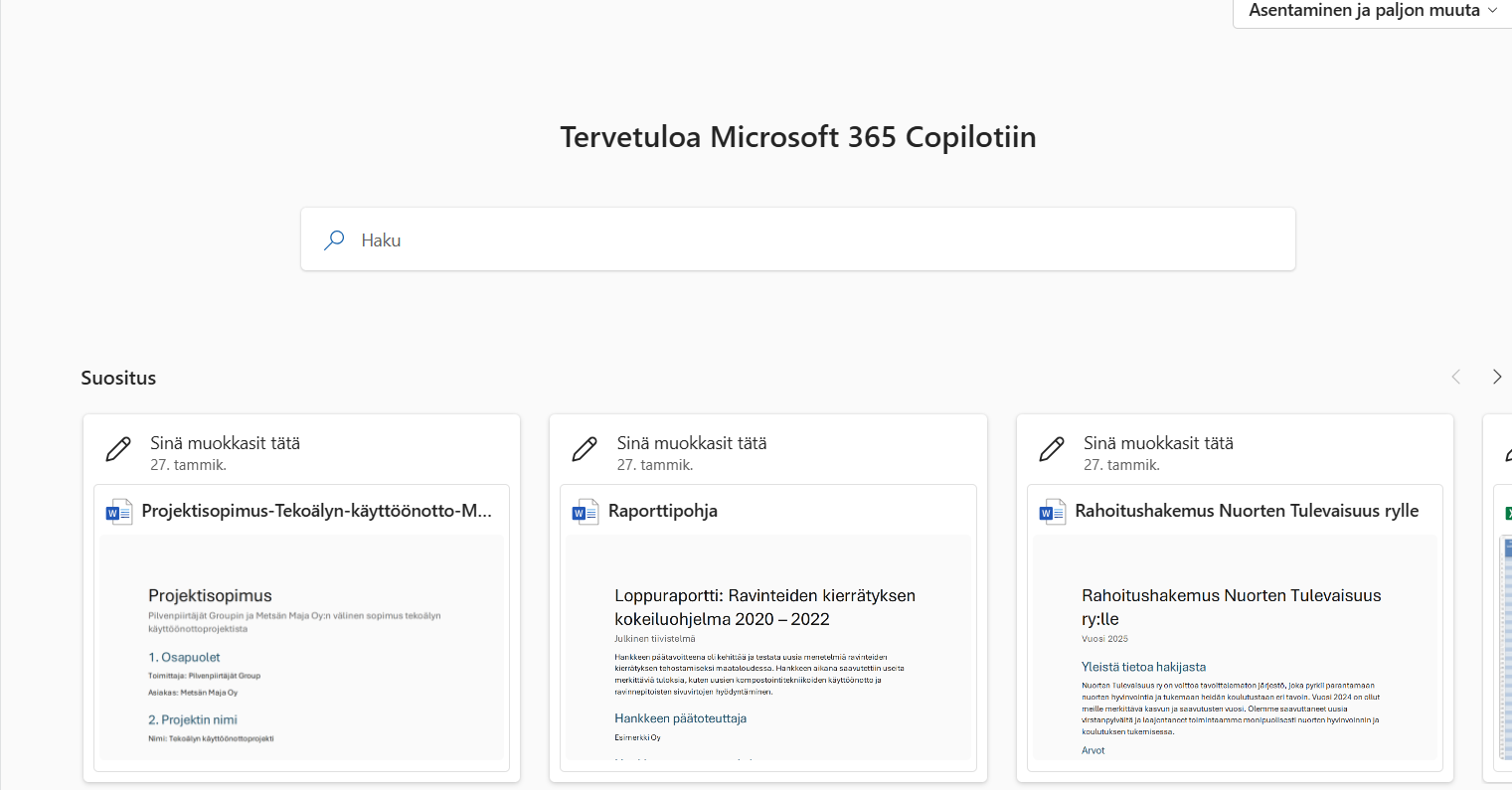Click the "27. tammik." date on the Projektisopimus card
This screenshot has height=790, width=1512.
pos(188,465)
